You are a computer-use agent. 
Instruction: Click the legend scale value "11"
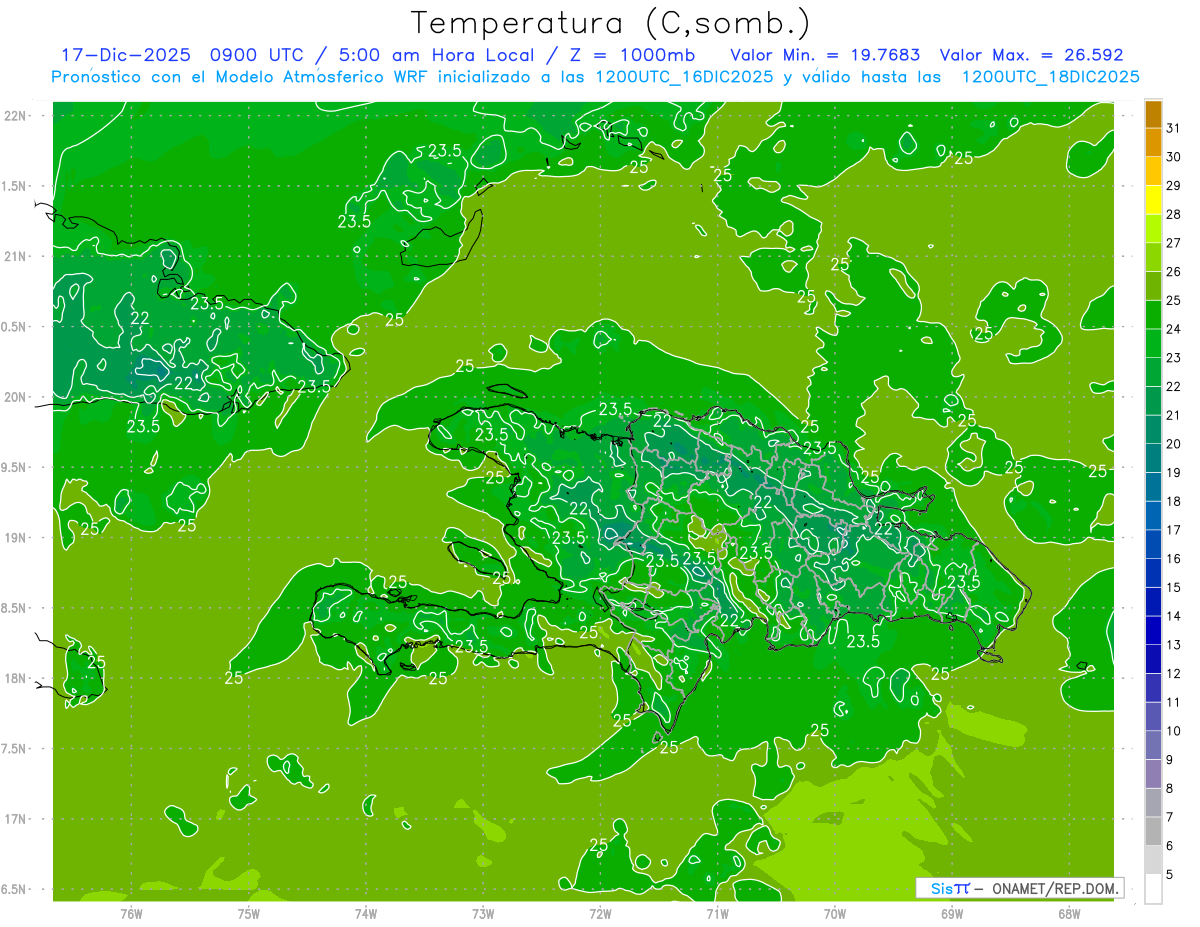1174,702
